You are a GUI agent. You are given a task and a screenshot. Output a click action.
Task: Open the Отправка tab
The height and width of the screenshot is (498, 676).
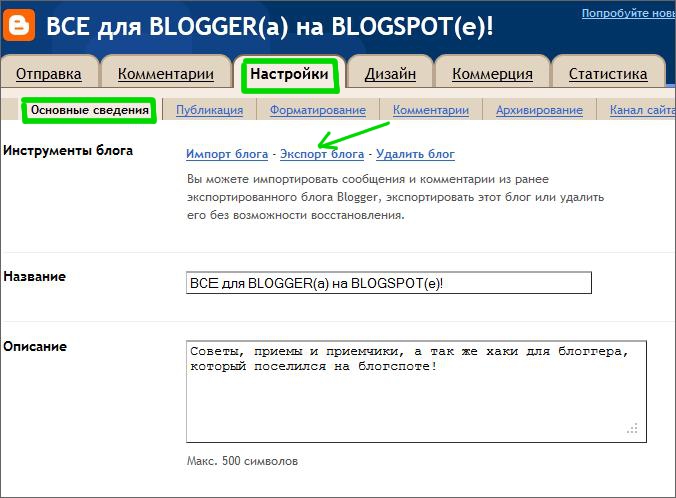tap(49, 74)
